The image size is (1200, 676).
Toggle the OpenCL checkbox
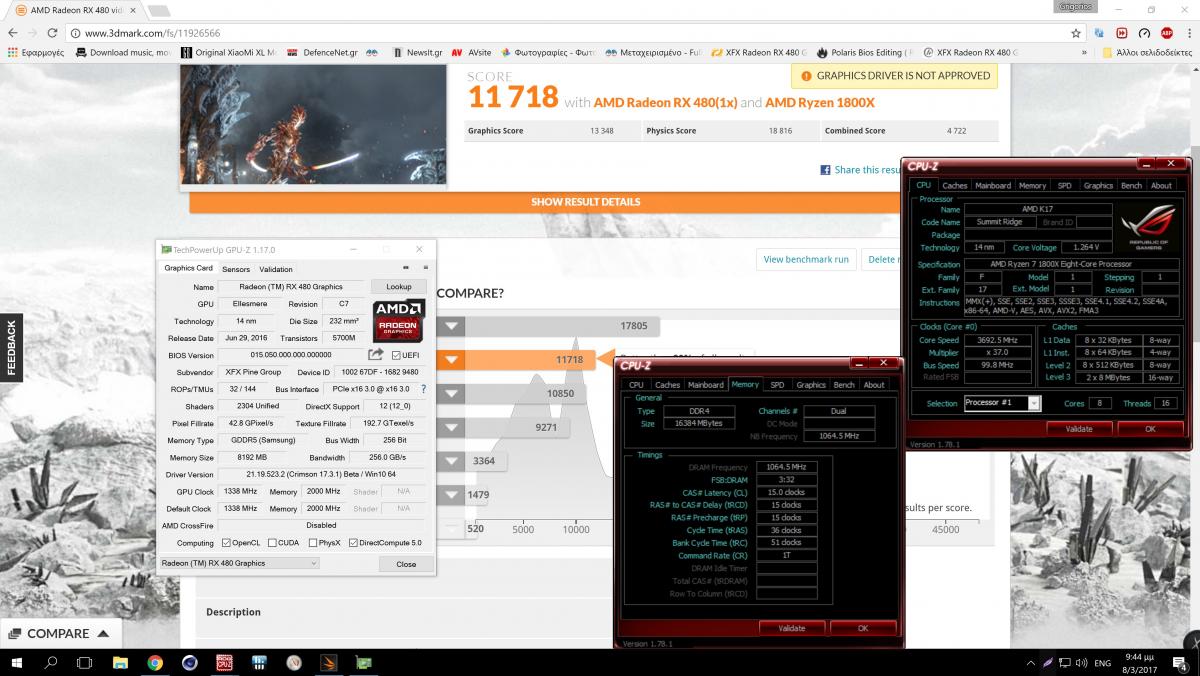[225, 543]
